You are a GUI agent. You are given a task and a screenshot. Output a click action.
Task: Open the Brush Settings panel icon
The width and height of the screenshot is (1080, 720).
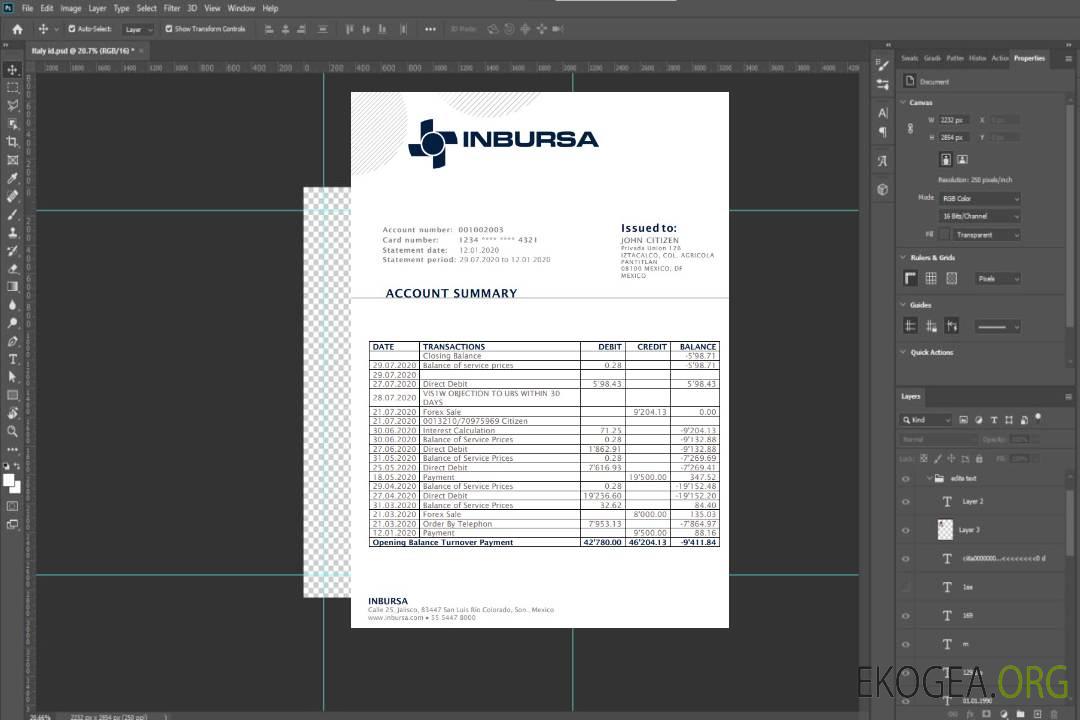(882, 65)
